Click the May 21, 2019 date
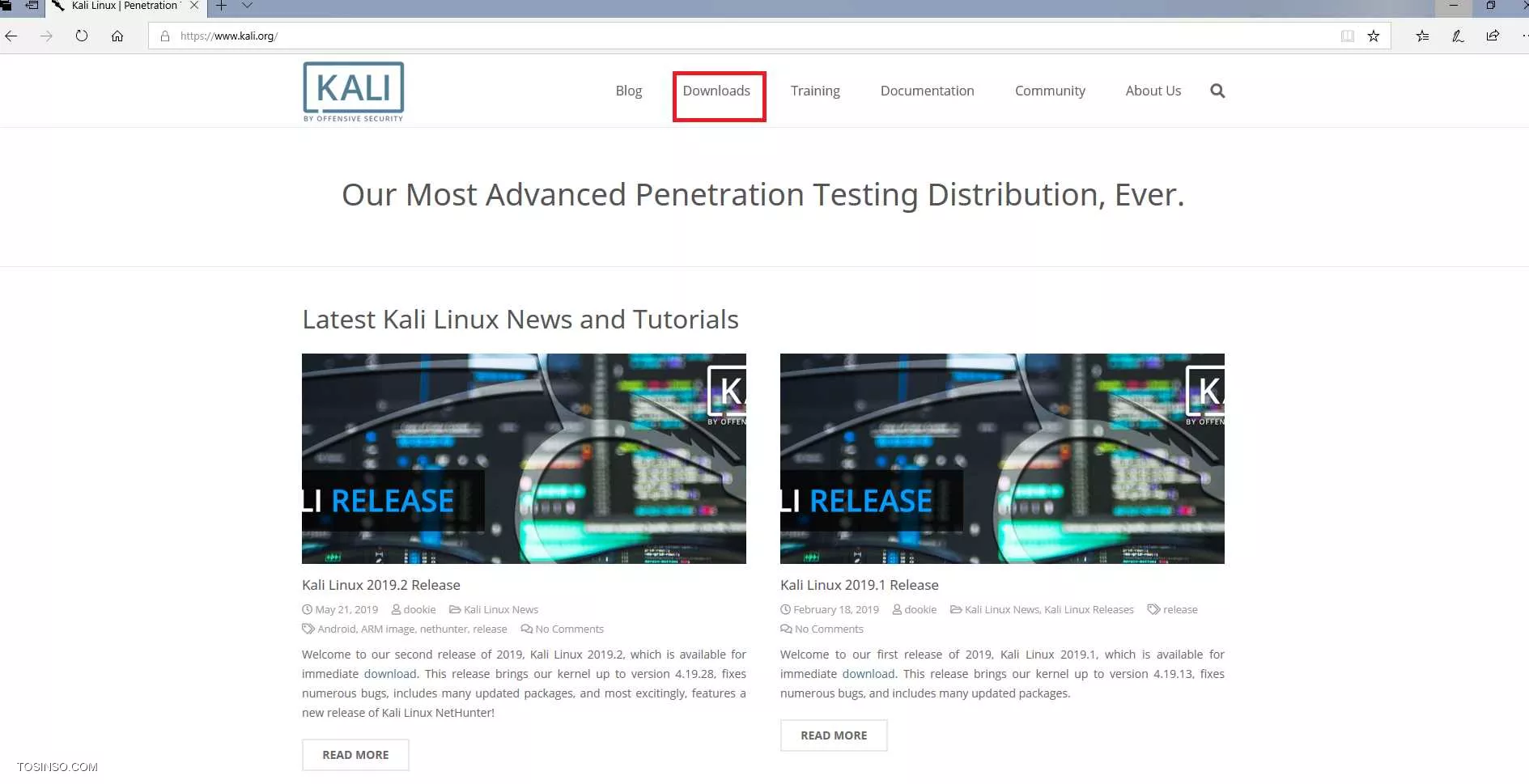 (x=346, y=610)
